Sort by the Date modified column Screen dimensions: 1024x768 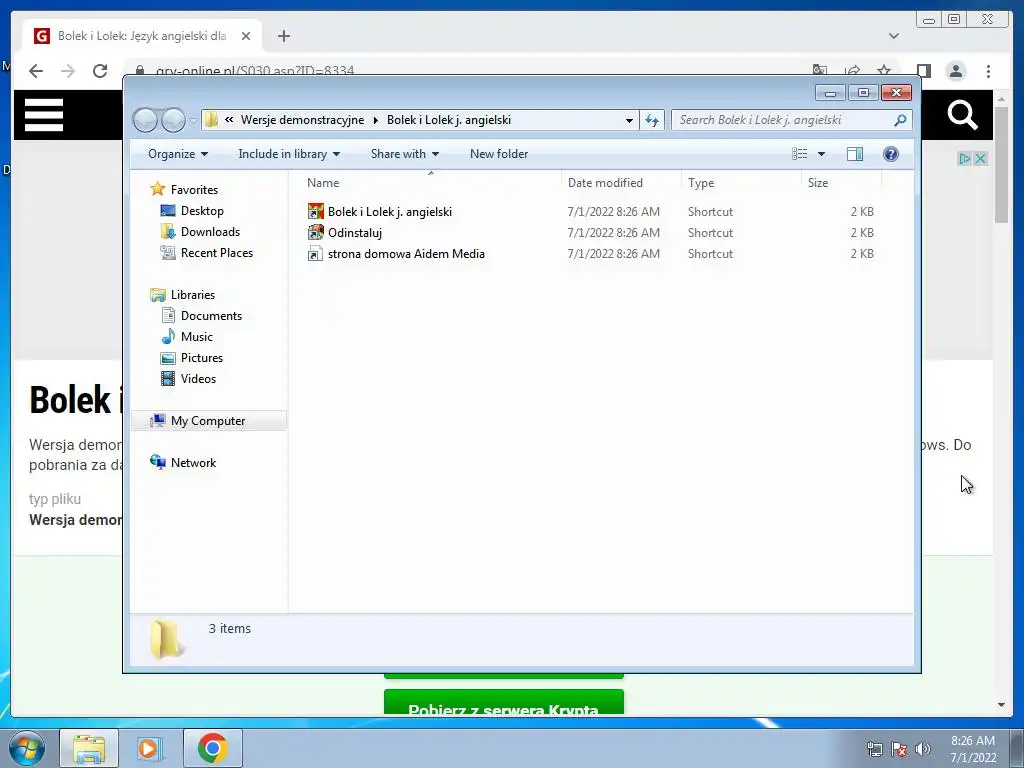[x=621, y=183]
